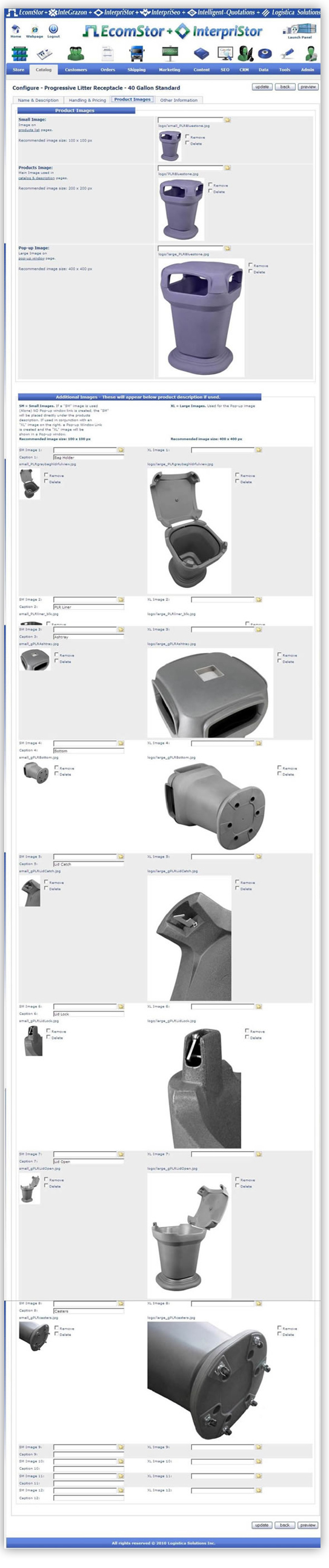Open the Store menu
The height and width of the screenshot is (1568, 329).
coord(19,70)
